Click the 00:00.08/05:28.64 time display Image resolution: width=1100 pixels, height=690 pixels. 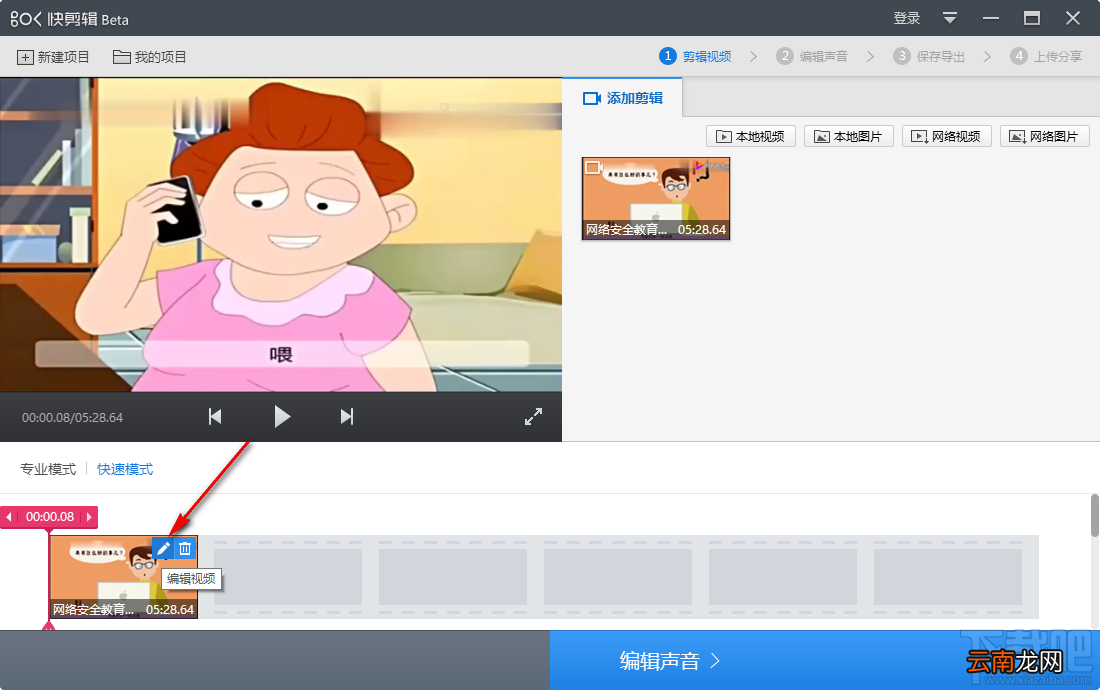pos(72,417)
